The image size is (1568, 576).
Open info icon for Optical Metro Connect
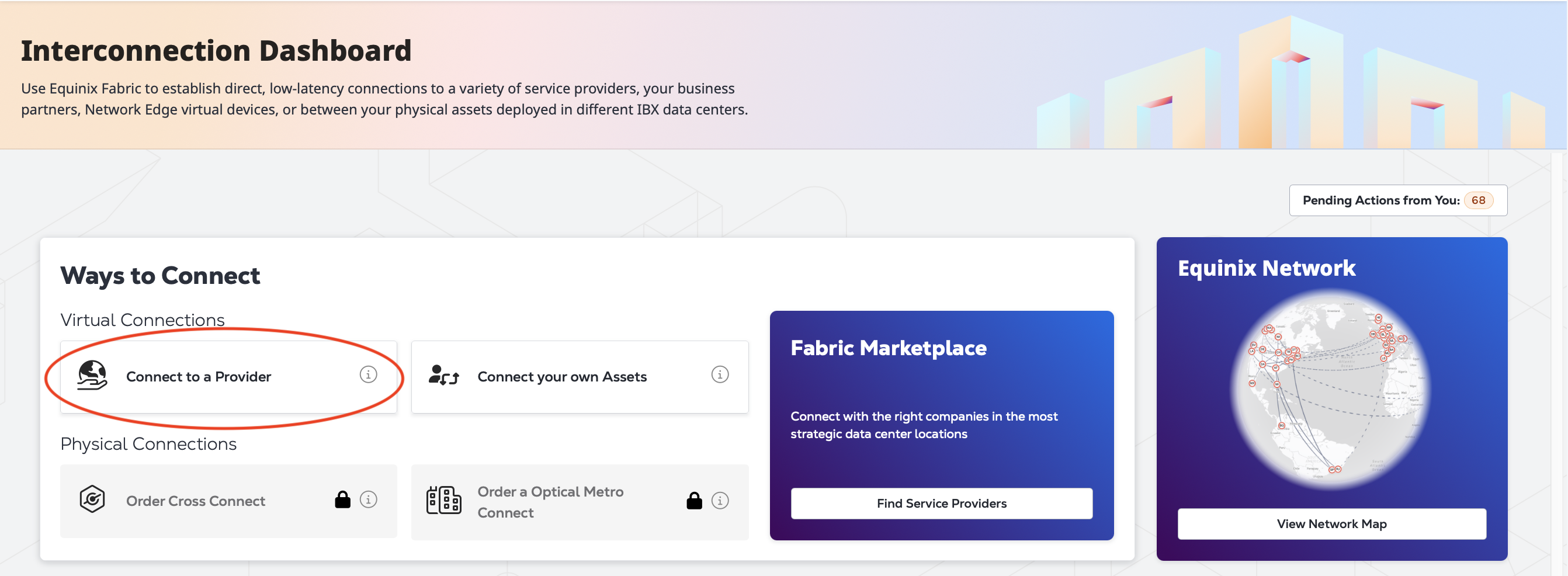pyautogui.click(x=720, y=501)
